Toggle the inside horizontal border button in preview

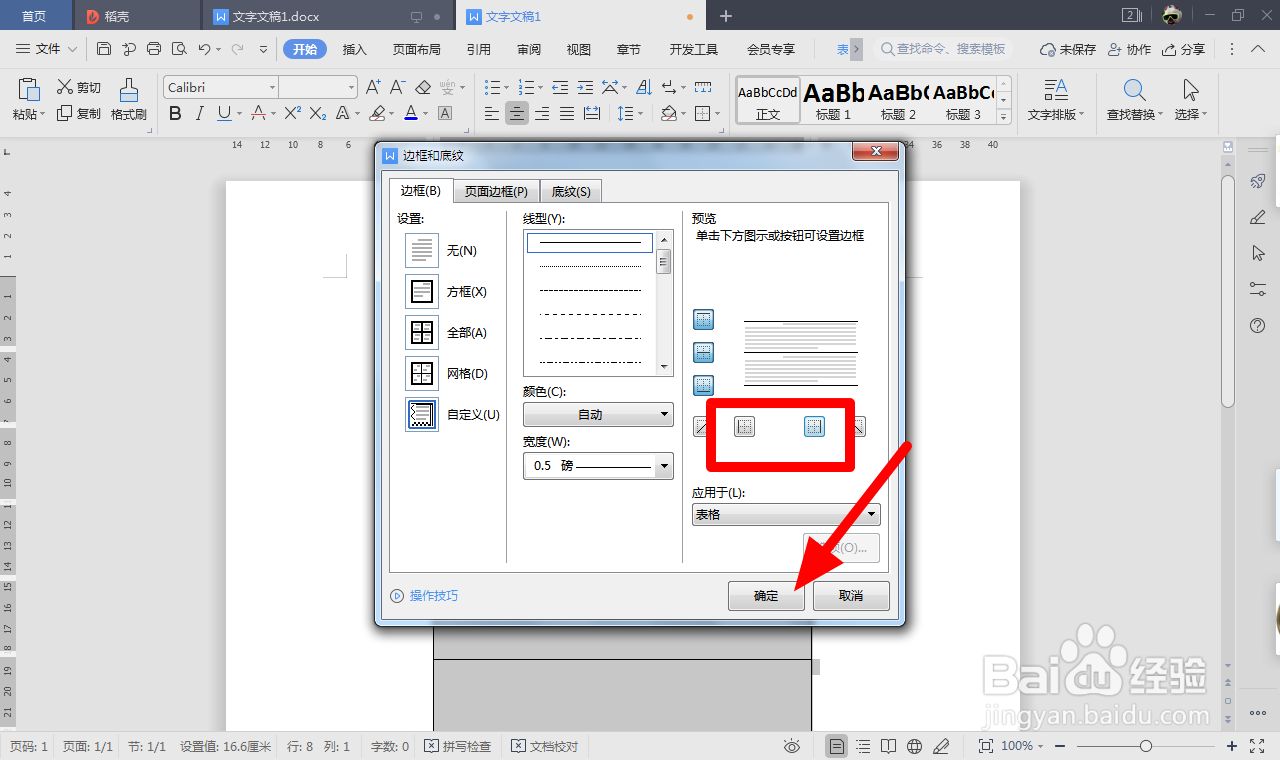pos(704,353)
